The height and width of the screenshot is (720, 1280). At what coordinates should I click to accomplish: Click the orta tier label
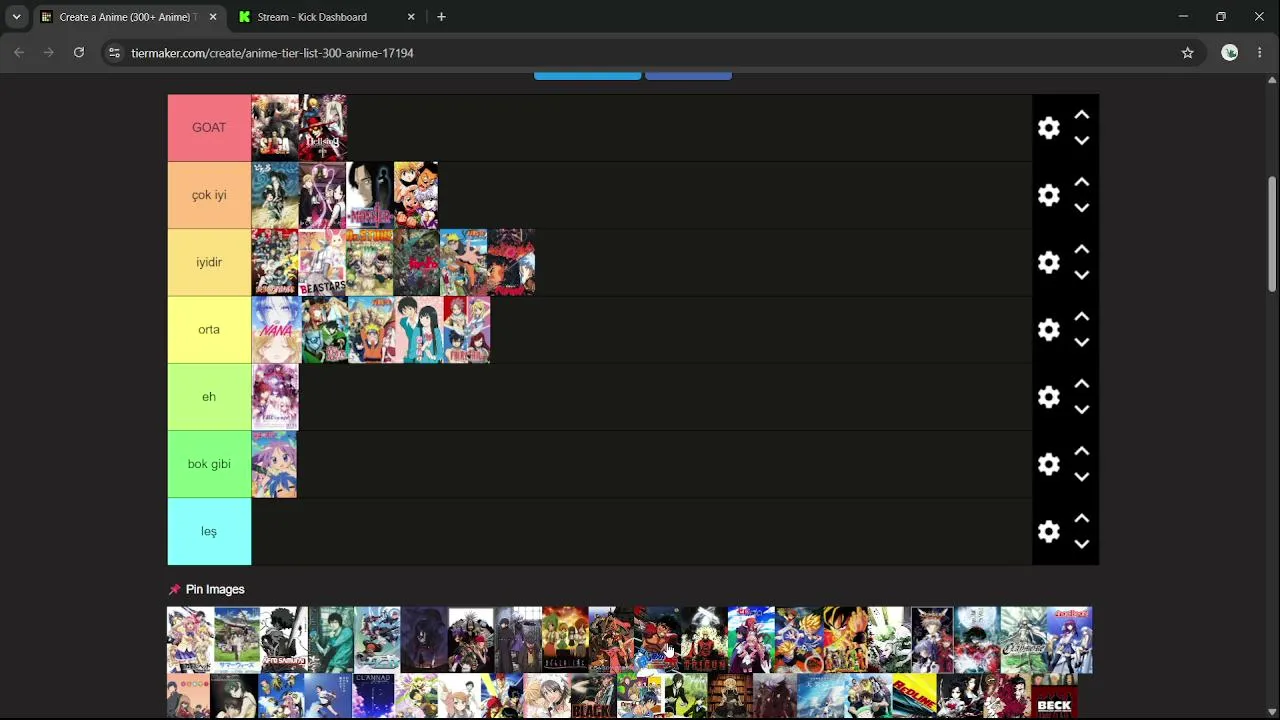(209, 329)
